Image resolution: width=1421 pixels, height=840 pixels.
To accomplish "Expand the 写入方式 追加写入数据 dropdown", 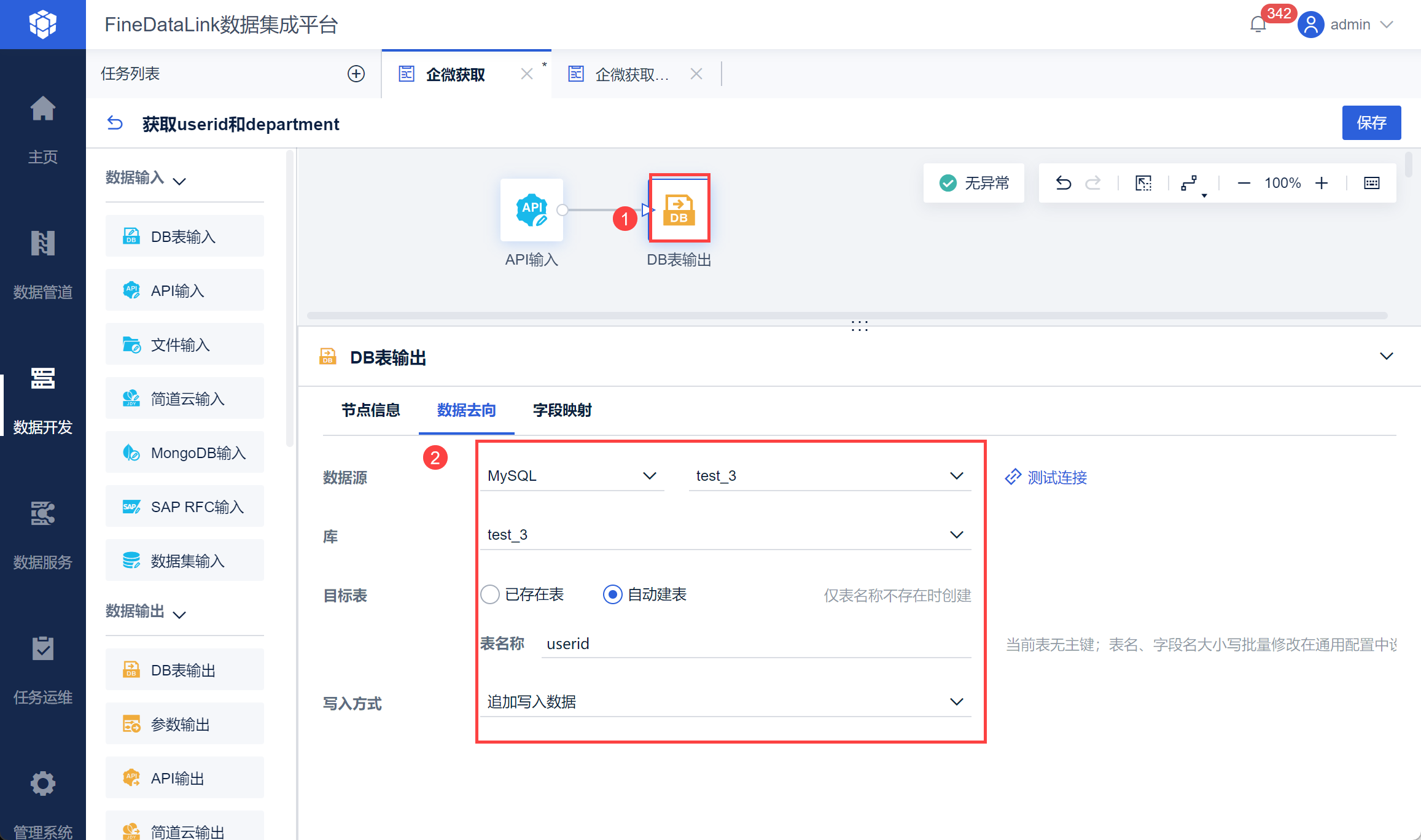I will (x=725, y=702).
